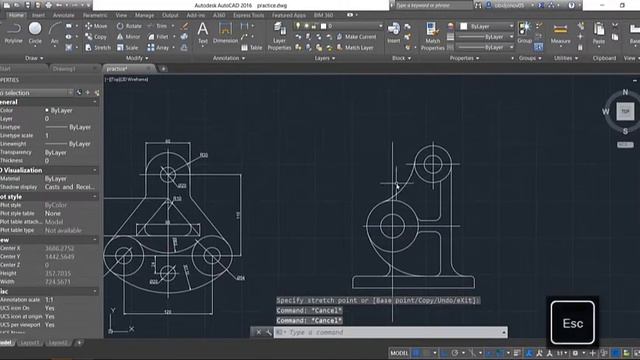Toggle grid display in status bar
640x360 pixels.
(x=416, y=353)
